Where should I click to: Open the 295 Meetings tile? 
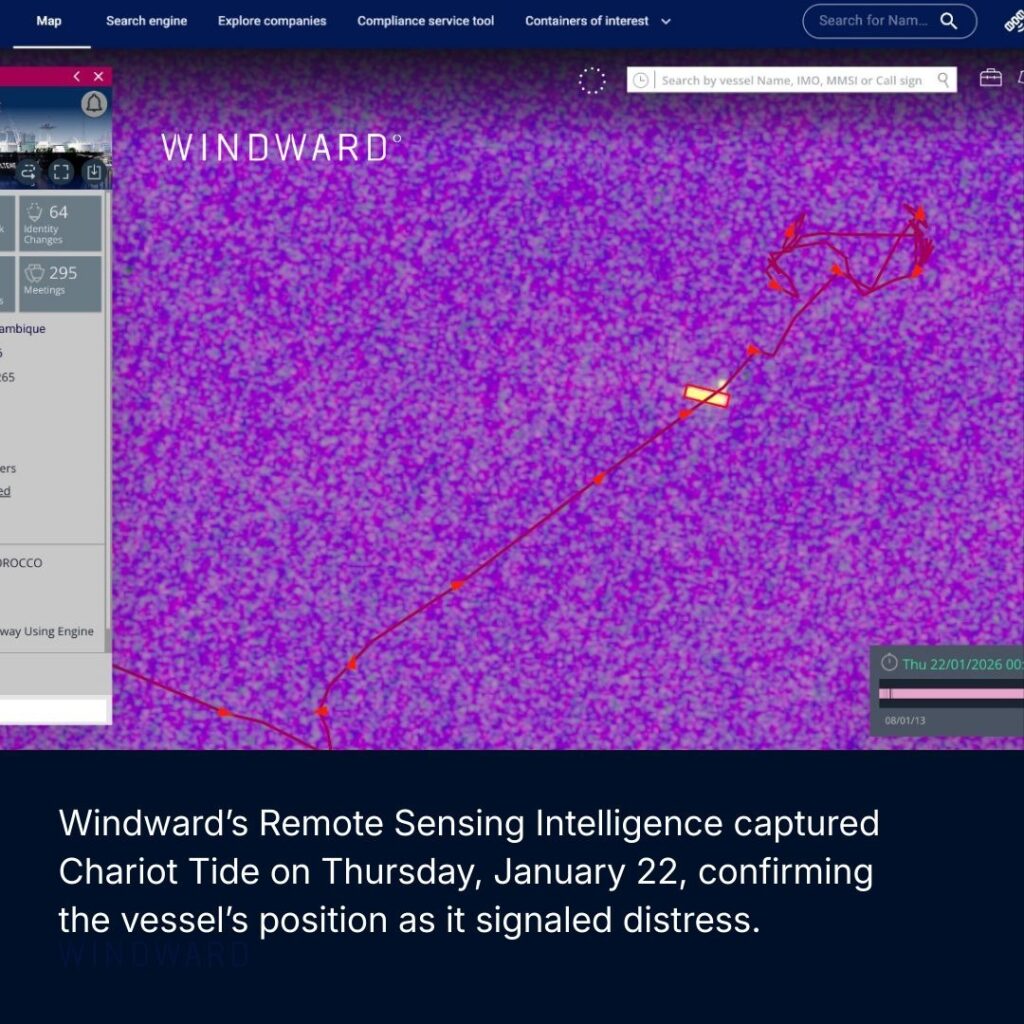(60, 283)
